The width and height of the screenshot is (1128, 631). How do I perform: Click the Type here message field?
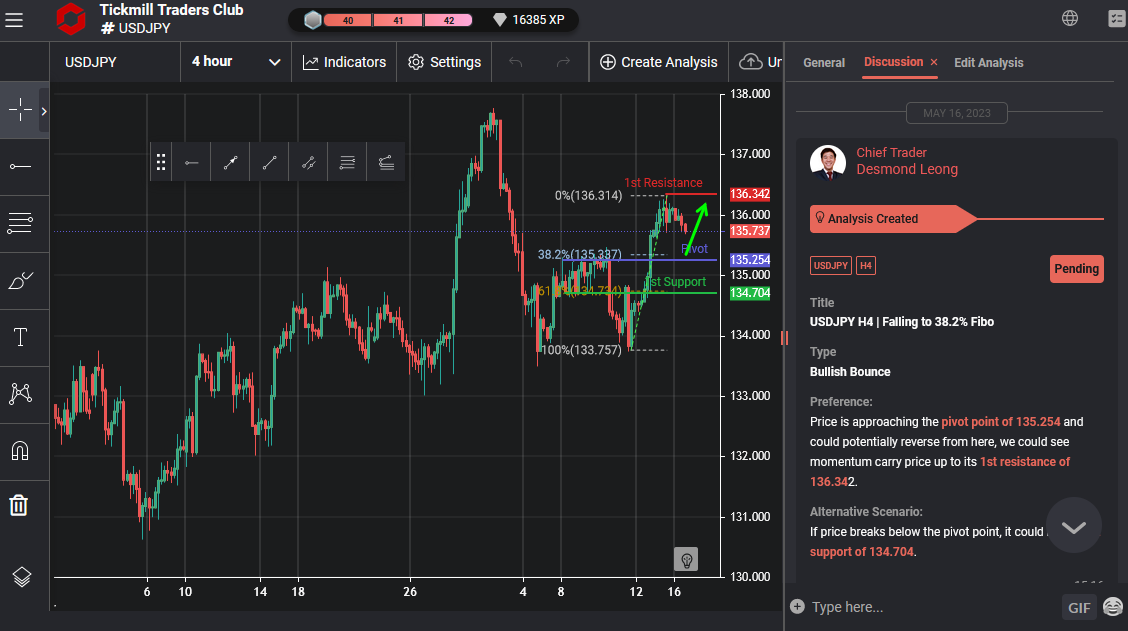pyautogui.click(x=932, y=607)
